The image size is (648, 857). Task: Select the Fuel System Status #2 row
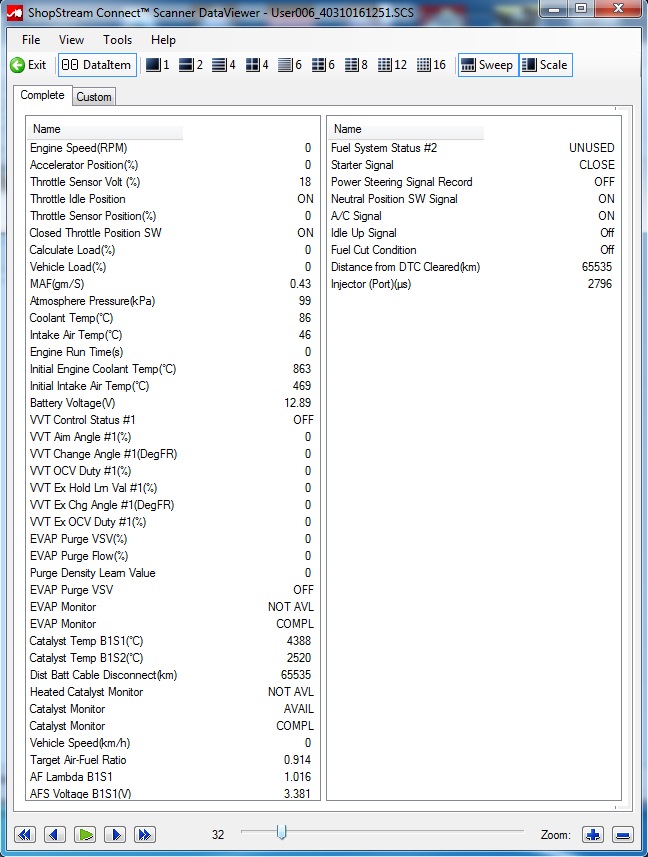pos(473,148)
